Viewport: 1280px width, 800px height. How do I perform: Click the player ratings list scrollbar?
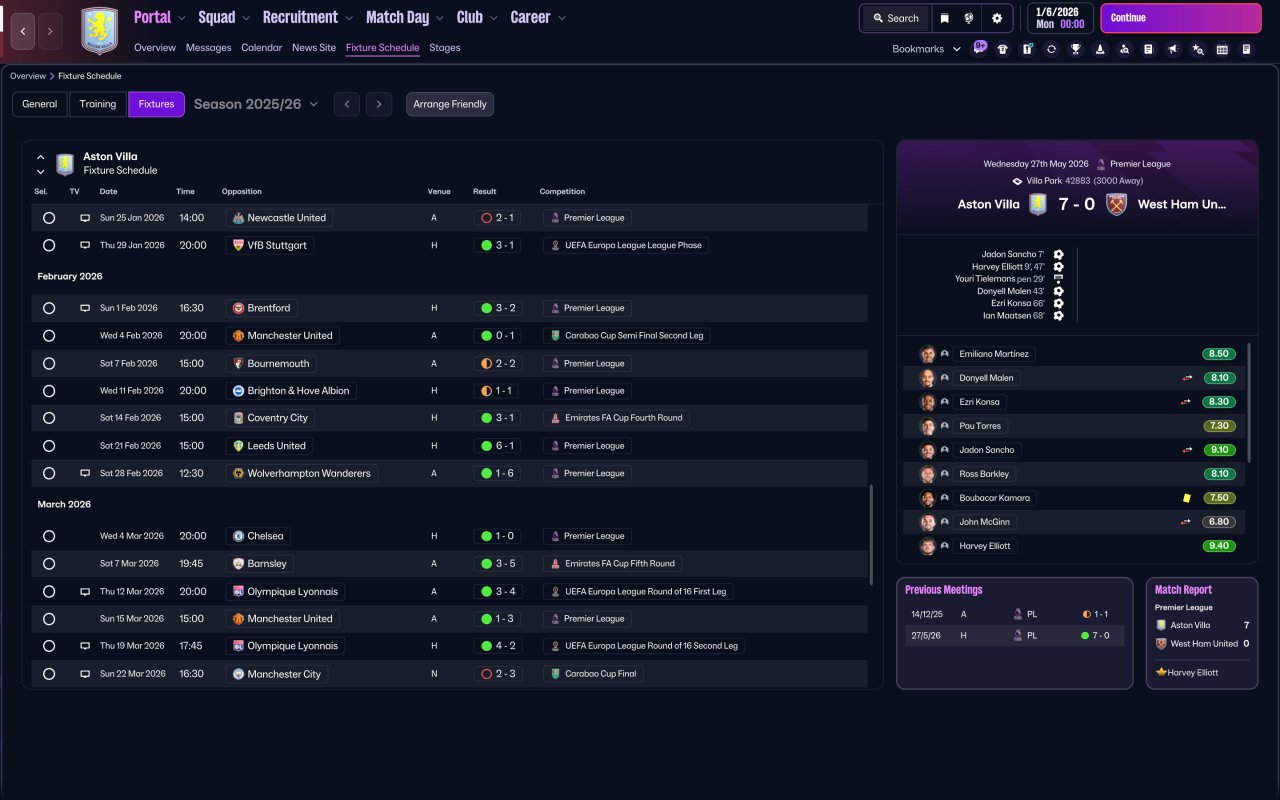1248,403
